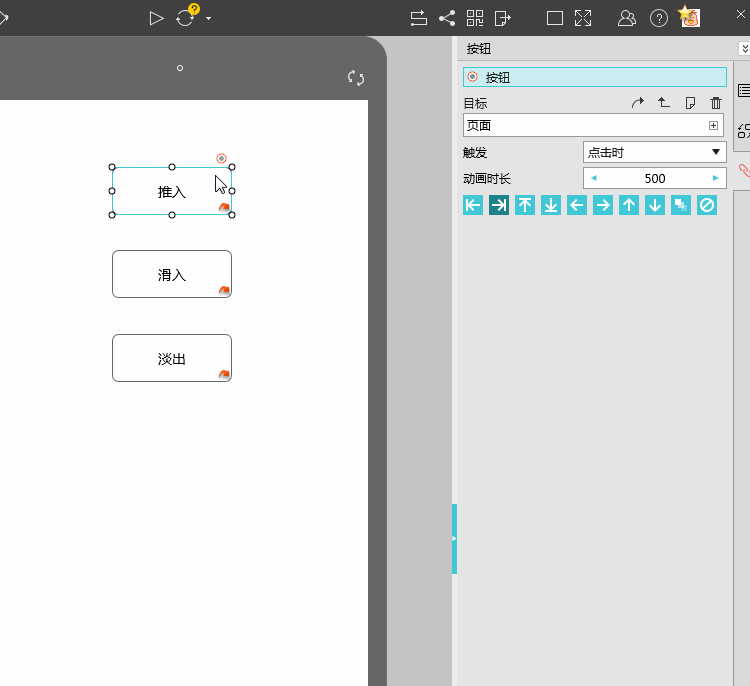Close the window with the X button

741,14
